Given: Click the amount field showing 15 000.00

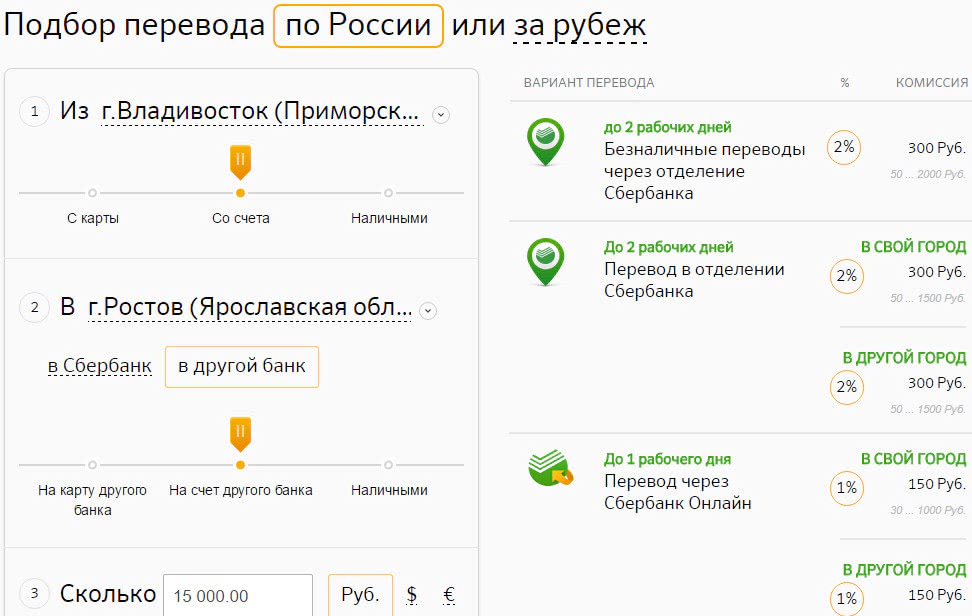Looking at the screenshot, I should pos(238,595).
